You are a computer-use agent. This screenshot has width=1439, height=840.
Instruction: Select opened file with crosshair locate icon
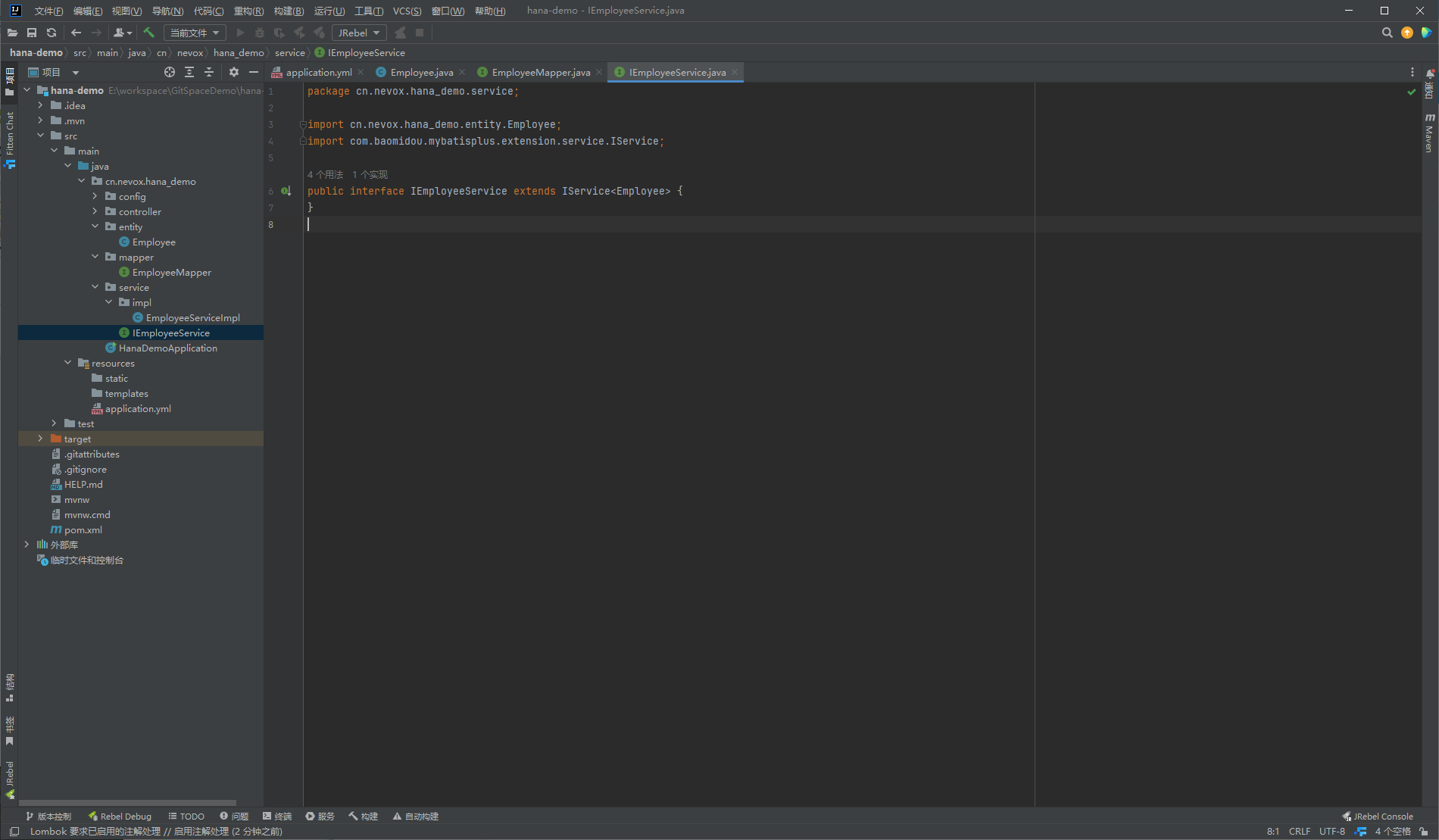170,72
